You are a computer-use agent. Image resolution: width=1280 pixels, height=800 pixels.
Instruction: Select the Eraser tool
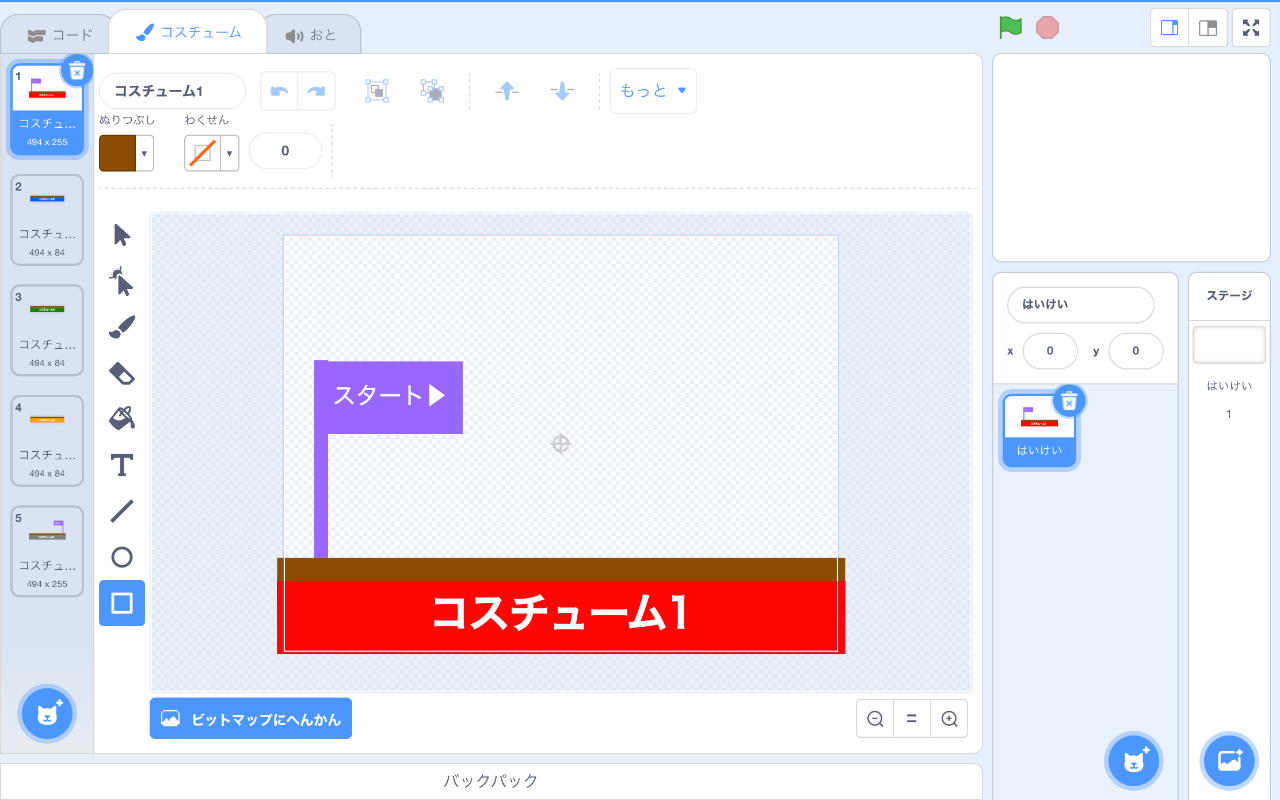(121, 372)
